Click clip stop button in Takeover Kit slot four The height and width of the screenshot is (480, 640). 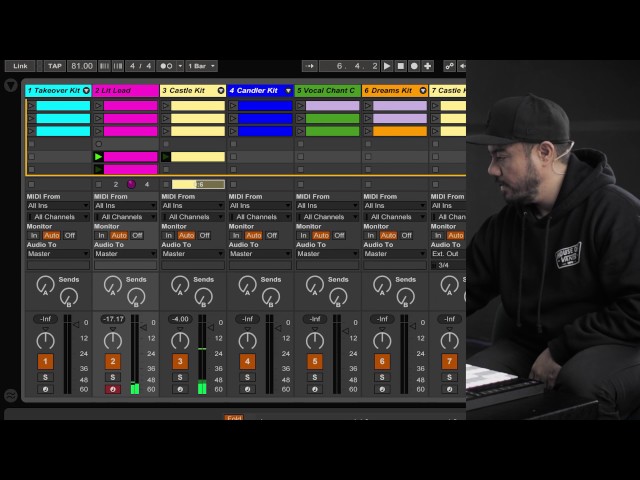tap(31, 144)
